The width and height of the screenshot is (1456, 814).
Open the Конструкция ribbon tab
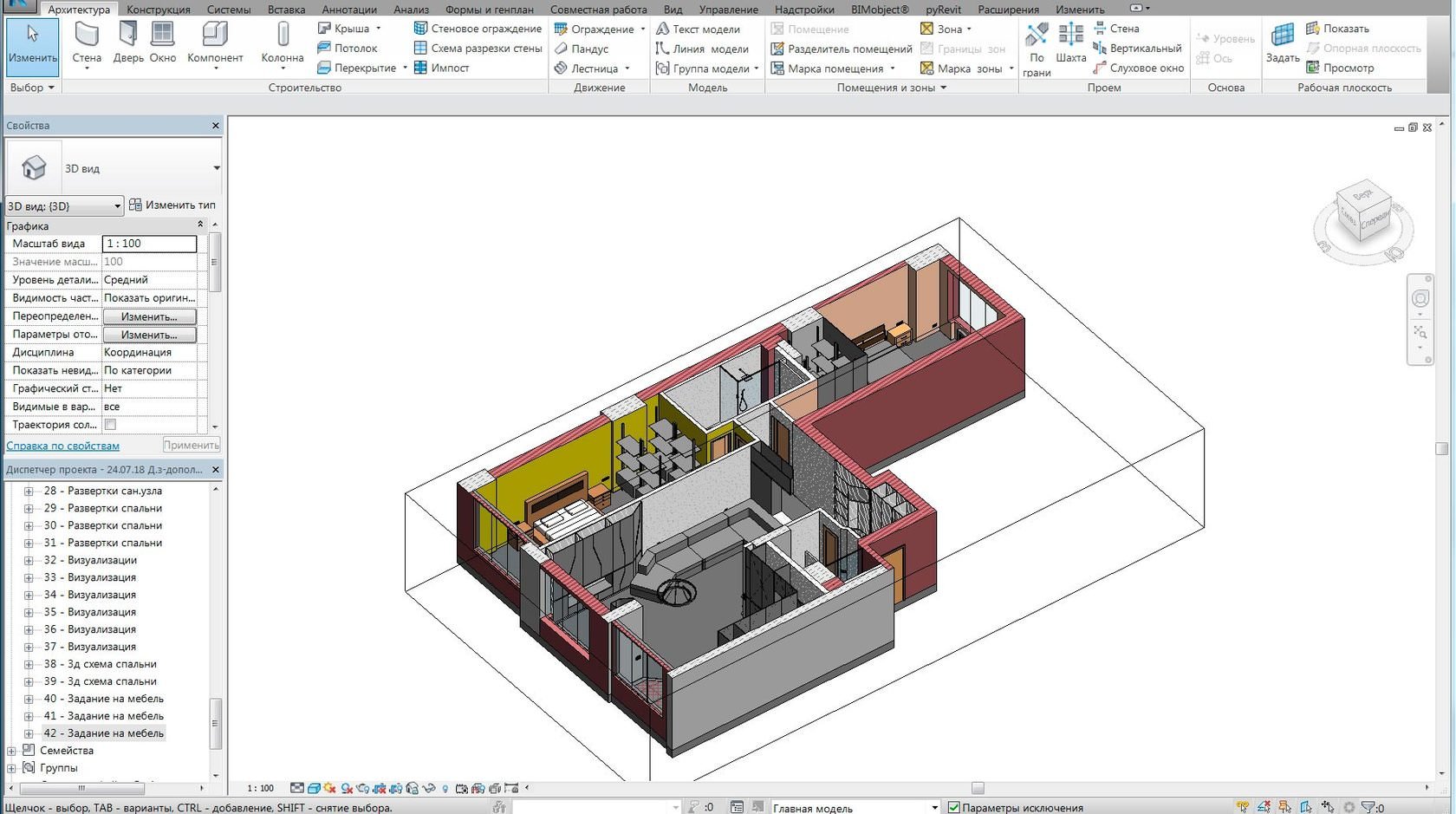[159, 10]
